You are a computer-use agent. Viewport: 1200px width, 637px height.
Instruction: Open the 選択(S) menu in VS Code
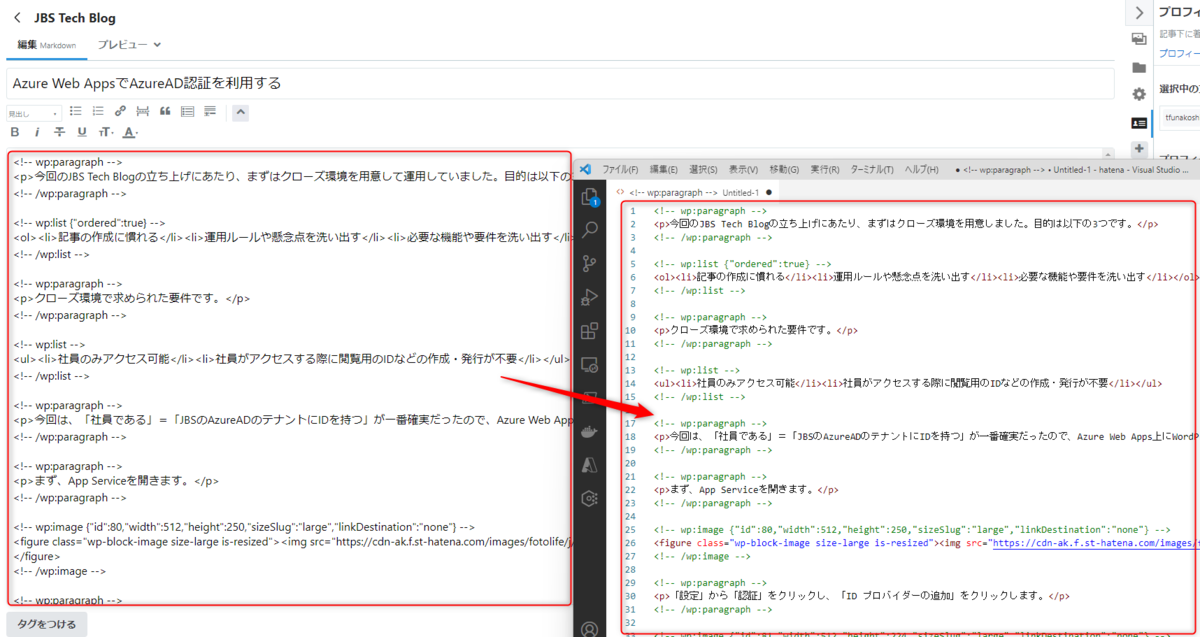(x=703, y=169)
